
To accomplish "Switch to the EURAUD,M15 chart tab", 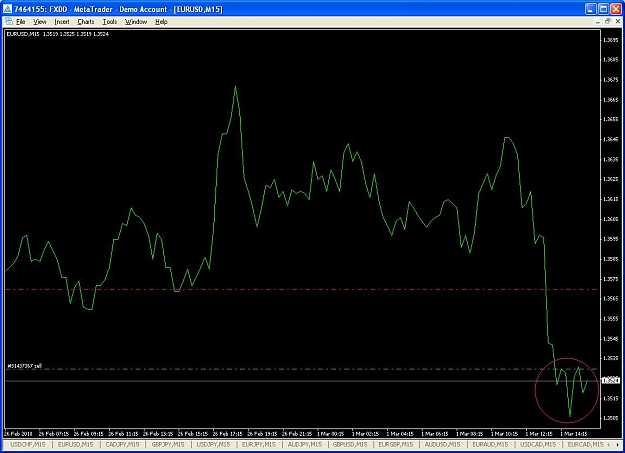I will (490, 444).
